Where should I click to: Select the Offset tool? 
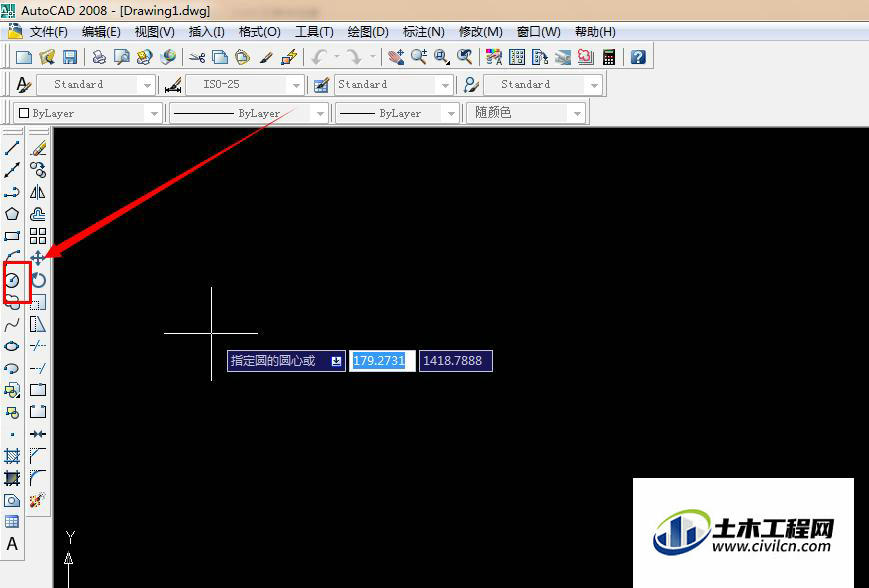pyautogui.click(x=38, y=214)
